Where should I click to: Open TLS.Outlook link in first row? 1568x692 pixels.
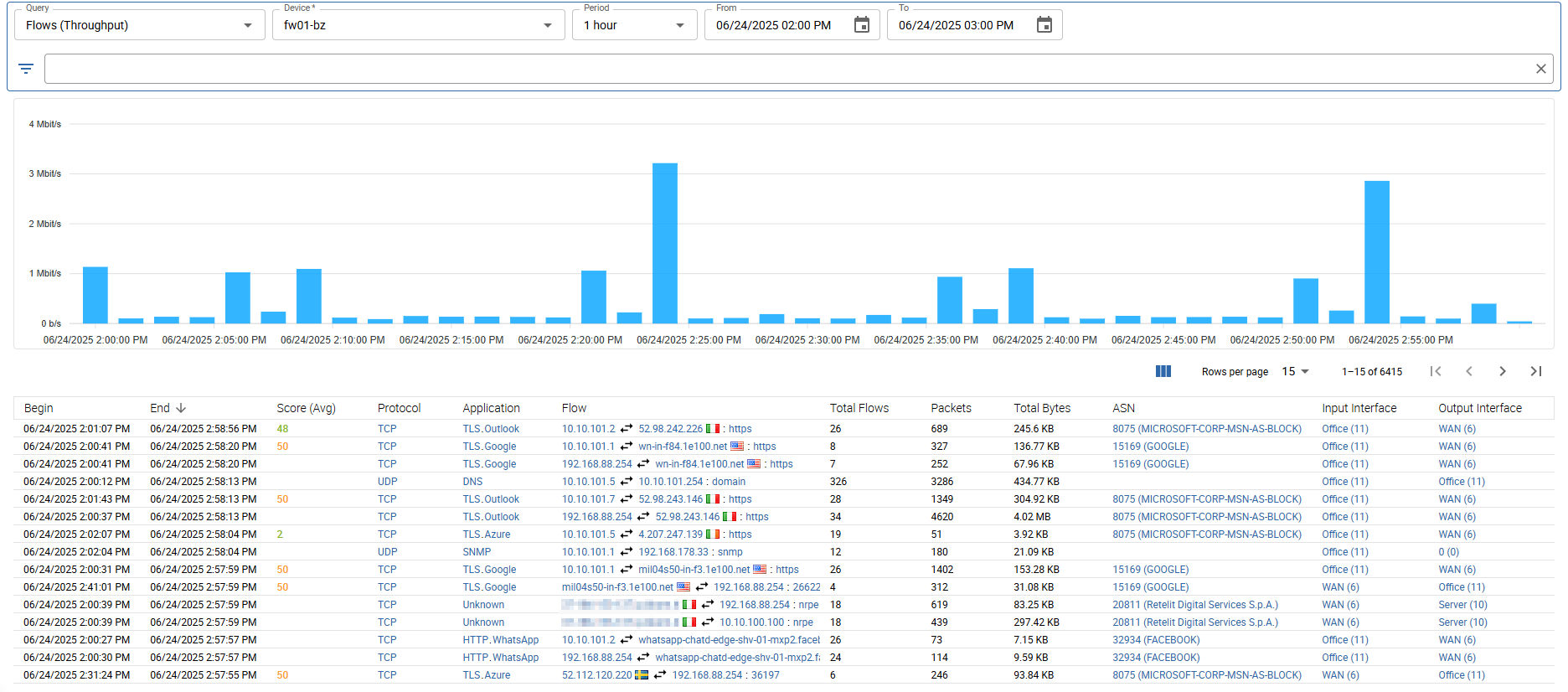(491, 429)
